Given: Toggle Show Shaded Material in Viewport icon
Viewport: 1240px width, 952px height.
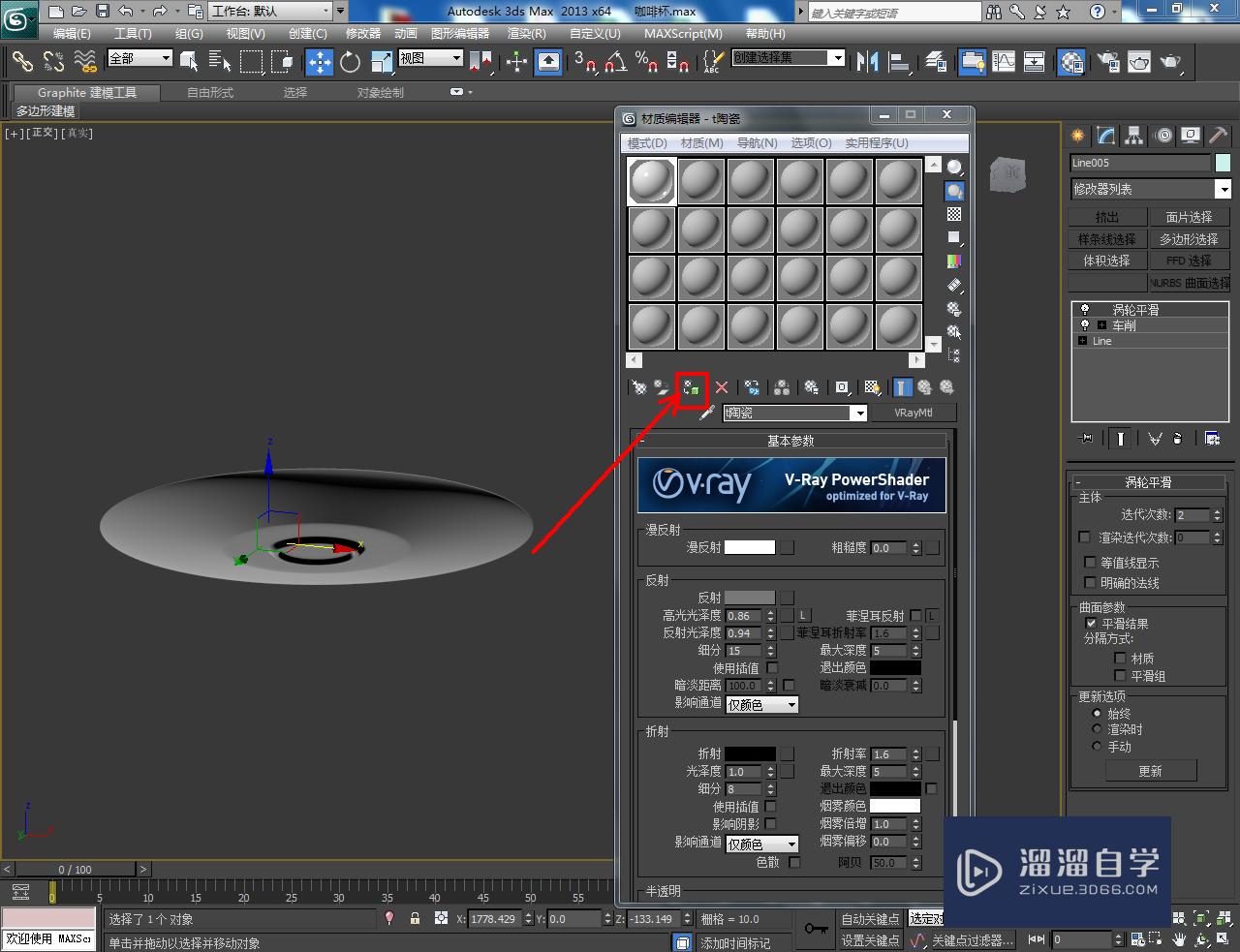Looking at the screenshot, I should pyautogui.click(x=872, y=387).
